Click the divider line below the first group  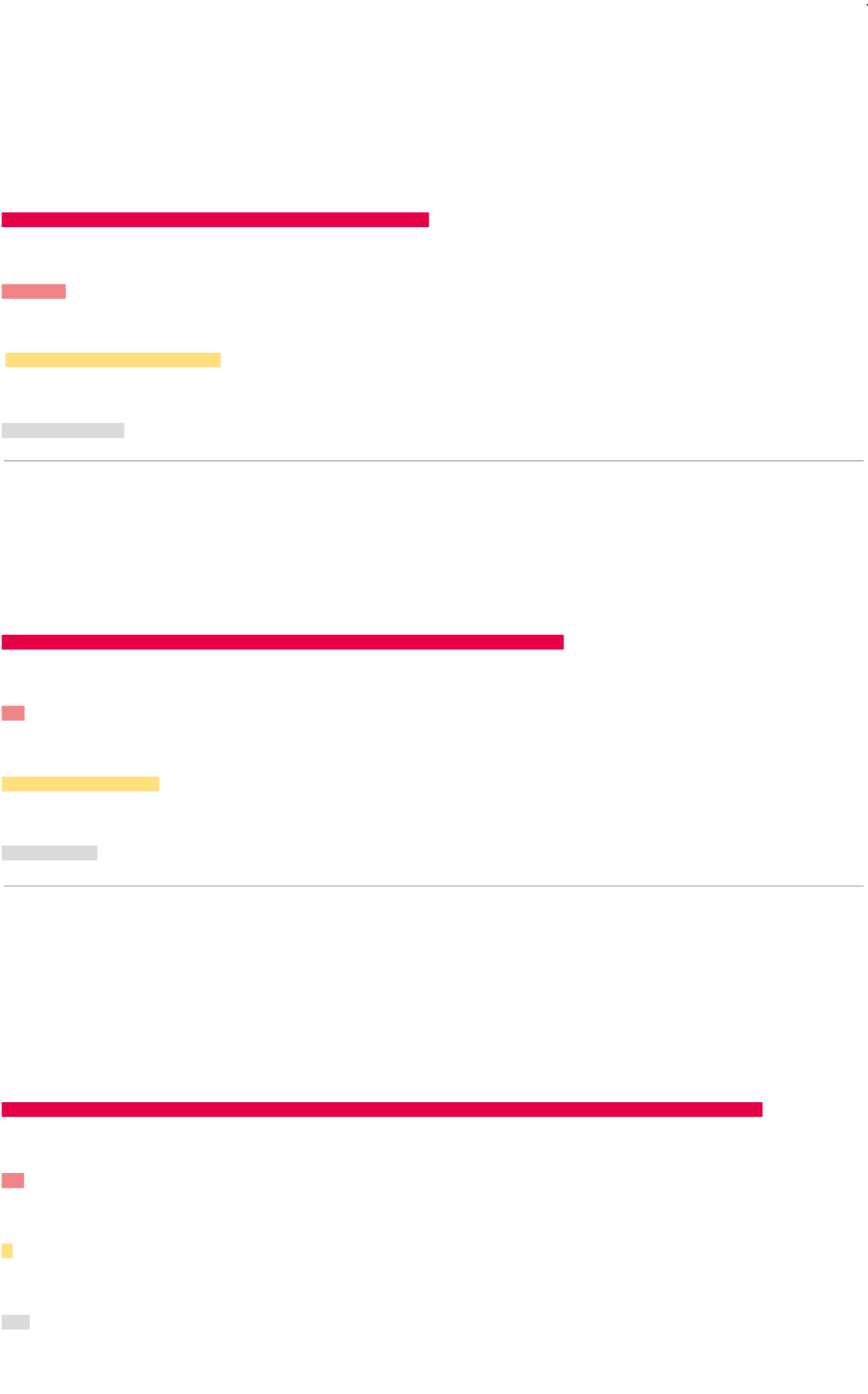pos(434,461)
